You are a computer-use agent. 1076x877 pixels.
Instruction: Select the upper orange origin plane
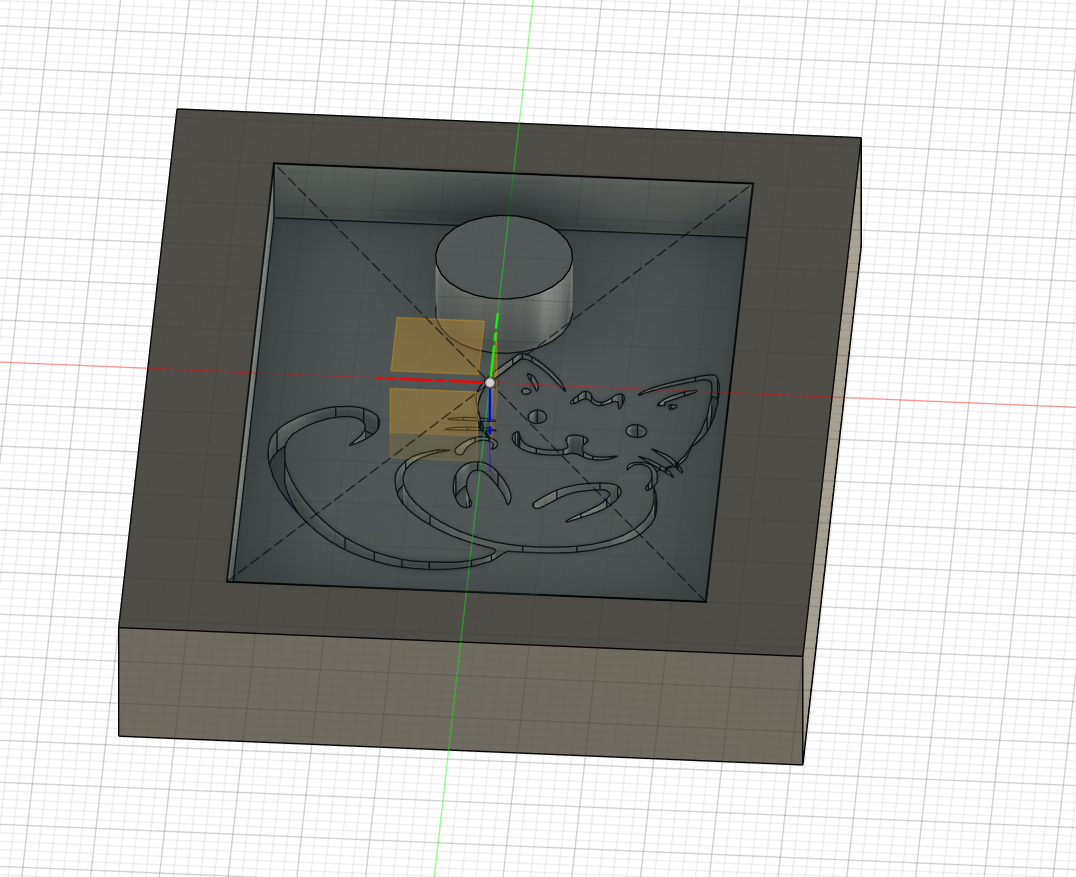tap(438, 344)
